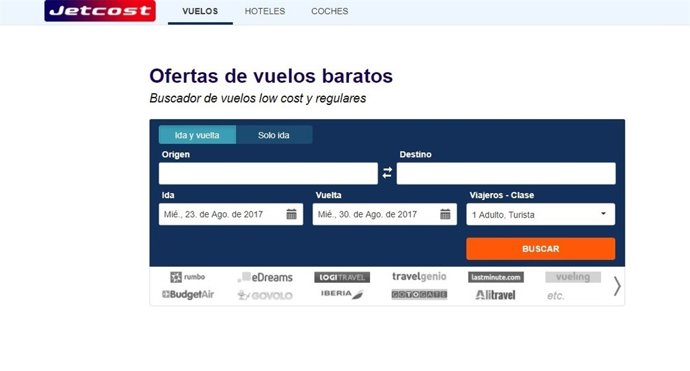This screenshot has height=371, width=690.
Task: Click the Ofertas de vuelos baratos heading
Action: pyautogui.click(x=271, y=76)
